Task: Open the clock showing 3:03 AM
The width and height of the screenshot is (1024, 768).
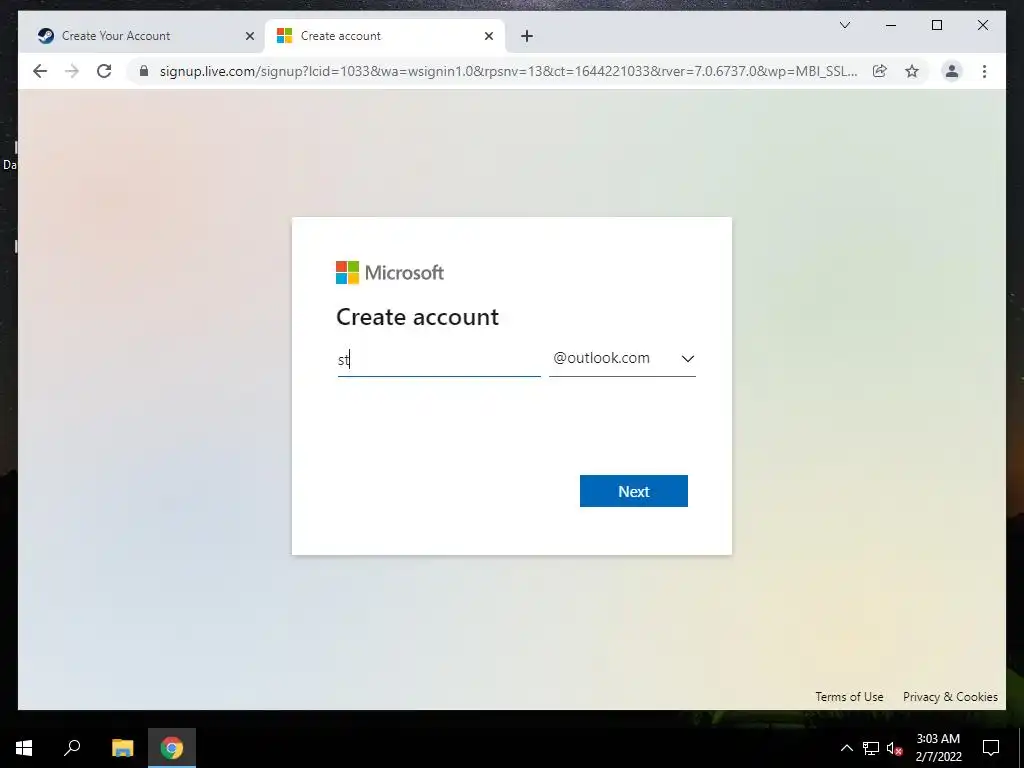Action: point(938,748)
